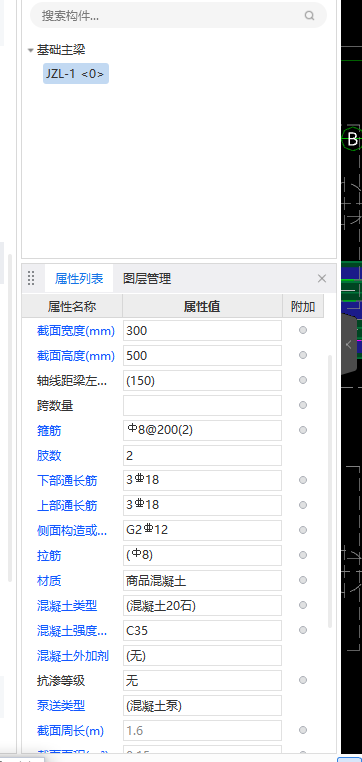Toggle 附加 option for 上部通长筋 row
Viewport: 362px width, 762px height.
pos(303,505)
